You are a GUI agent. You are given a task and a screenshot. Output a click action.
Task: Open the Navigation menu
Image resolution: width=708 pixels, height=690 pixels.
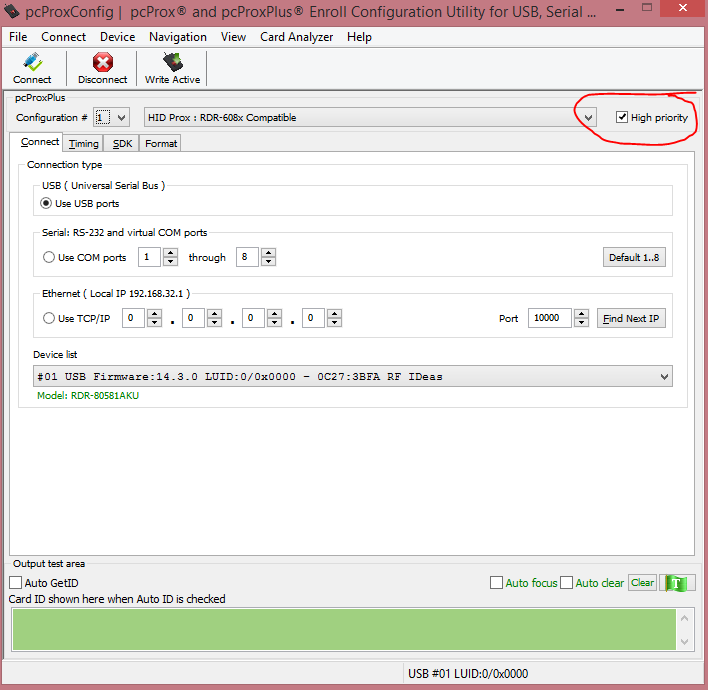[178, 37]
